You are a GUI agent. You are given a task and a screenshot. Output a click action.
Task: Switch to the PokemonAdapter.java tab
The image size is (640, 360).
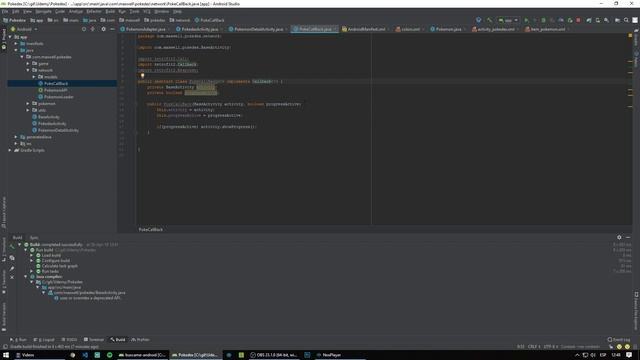[x=145, y=29]
